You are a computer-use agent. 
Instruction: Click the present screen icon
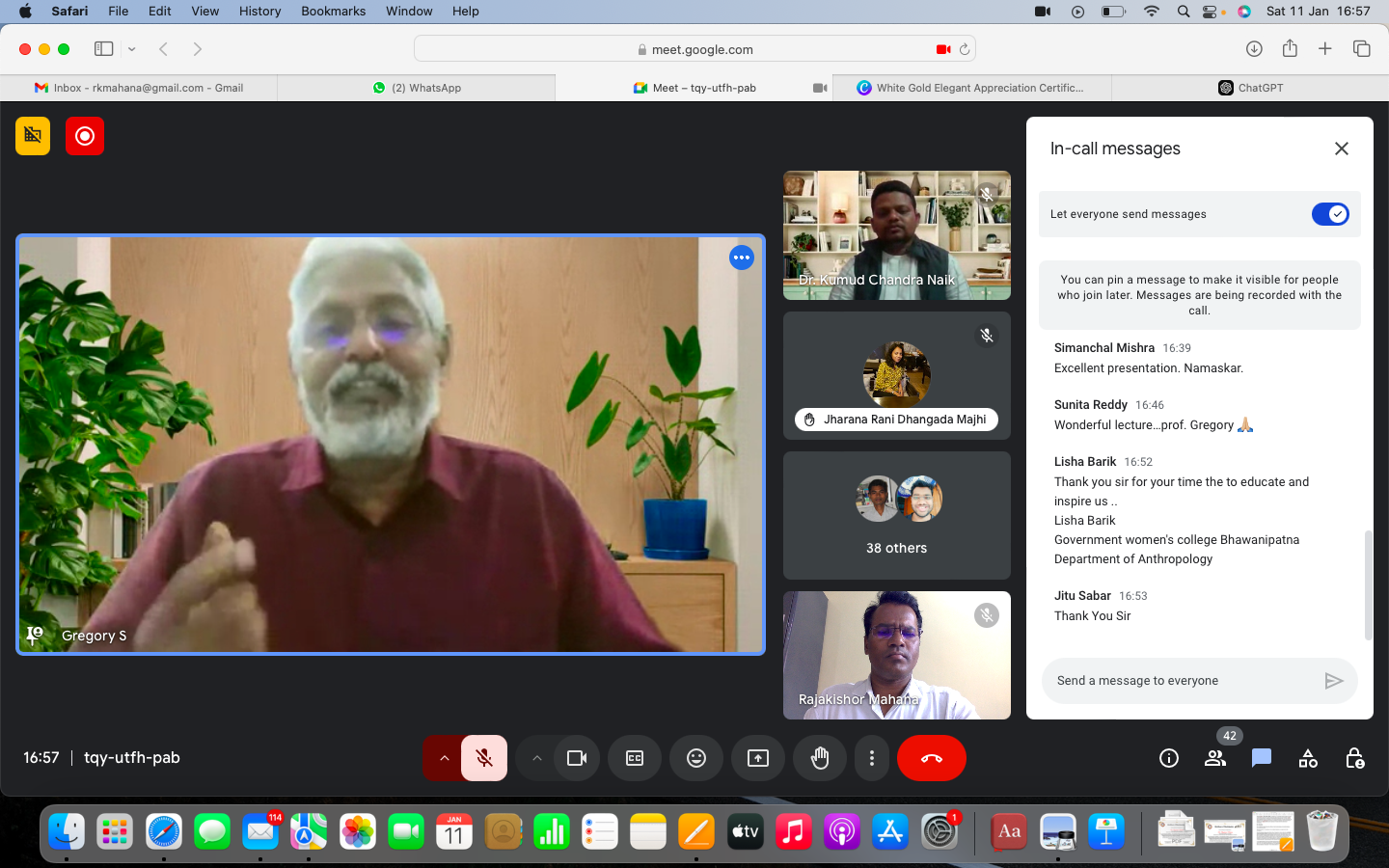758,758
